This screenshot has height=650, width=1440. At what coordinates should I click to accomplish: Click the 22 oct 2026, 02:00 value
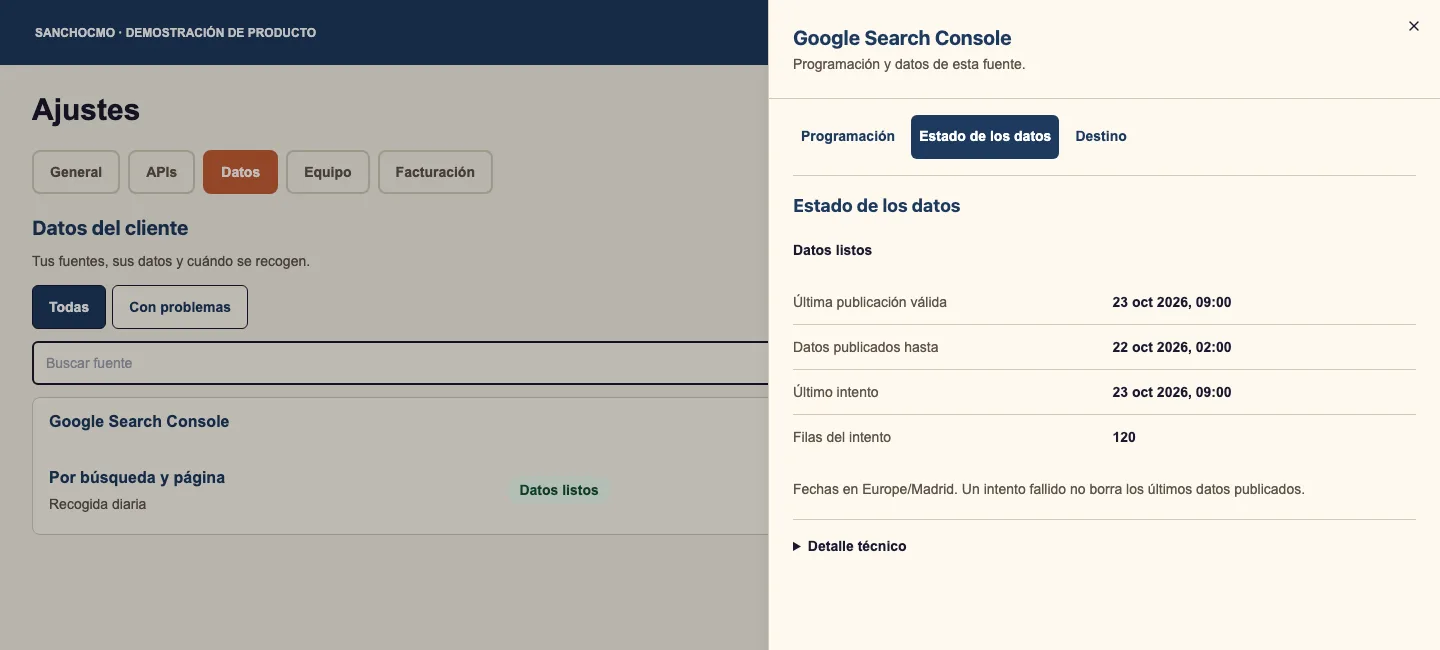[x=1172, y=347]
